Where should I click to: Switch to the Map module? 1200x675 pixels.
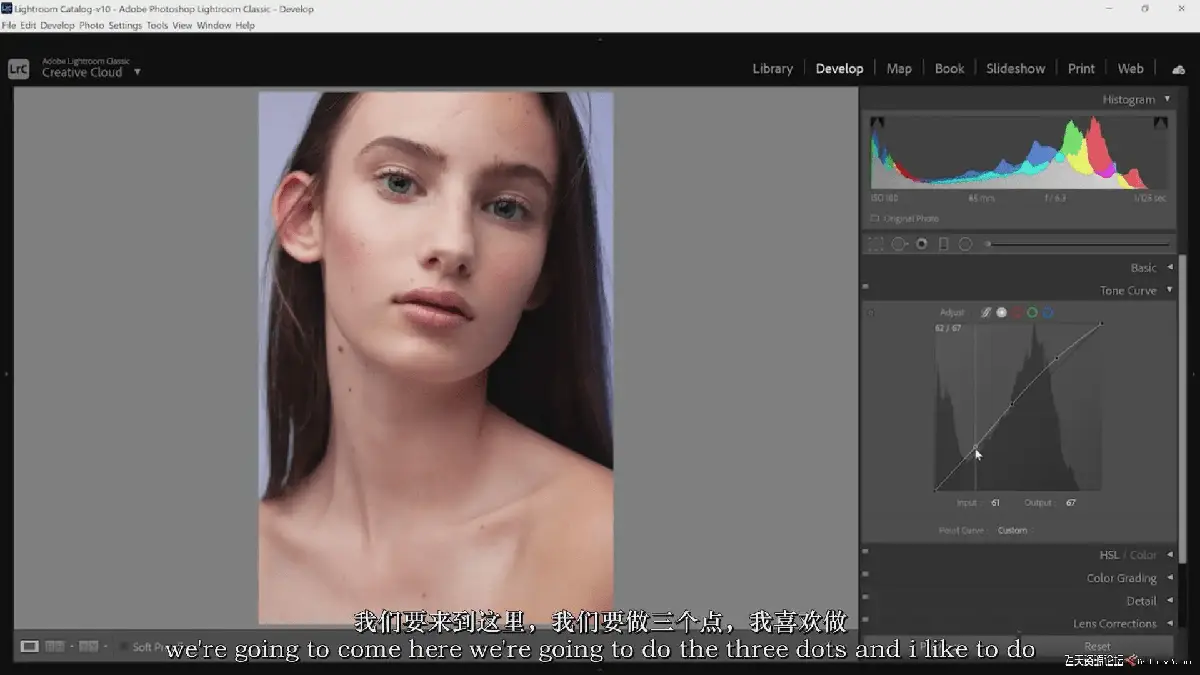point(899,69)
